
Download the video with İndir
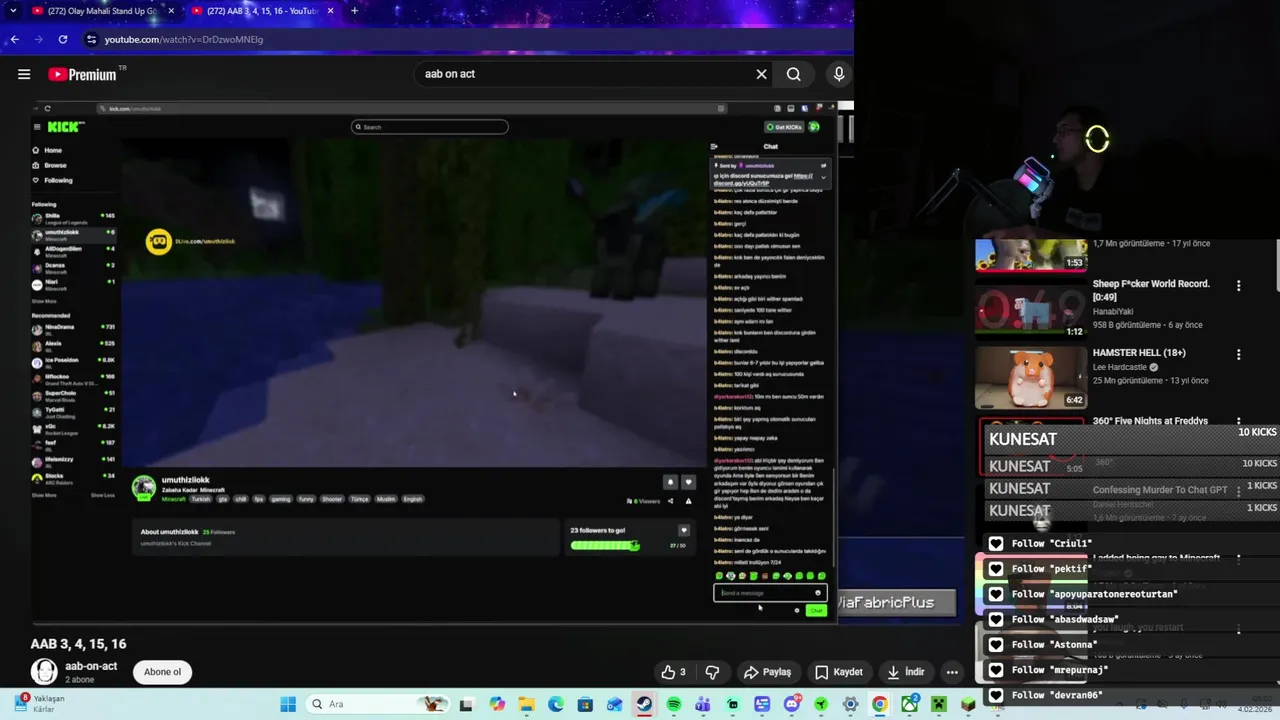(x=905, y=672)
